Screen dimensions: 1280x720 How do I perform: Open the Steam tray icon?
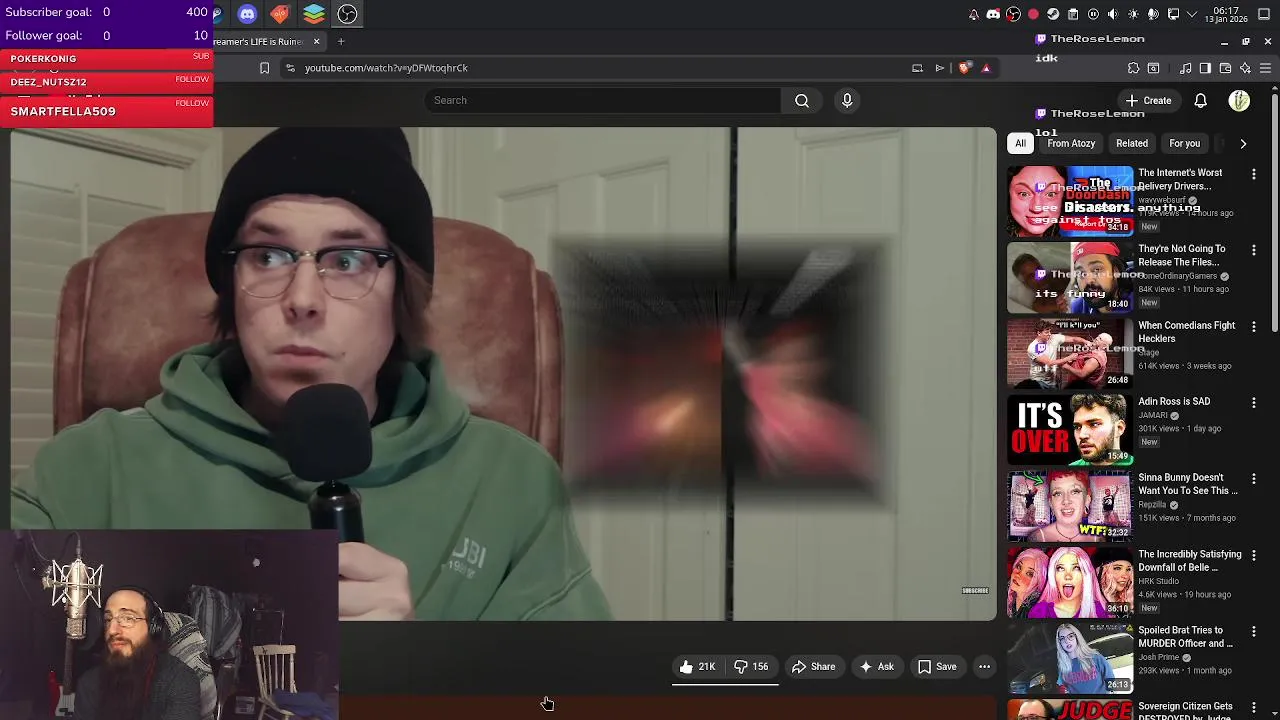pos(1053,14)
